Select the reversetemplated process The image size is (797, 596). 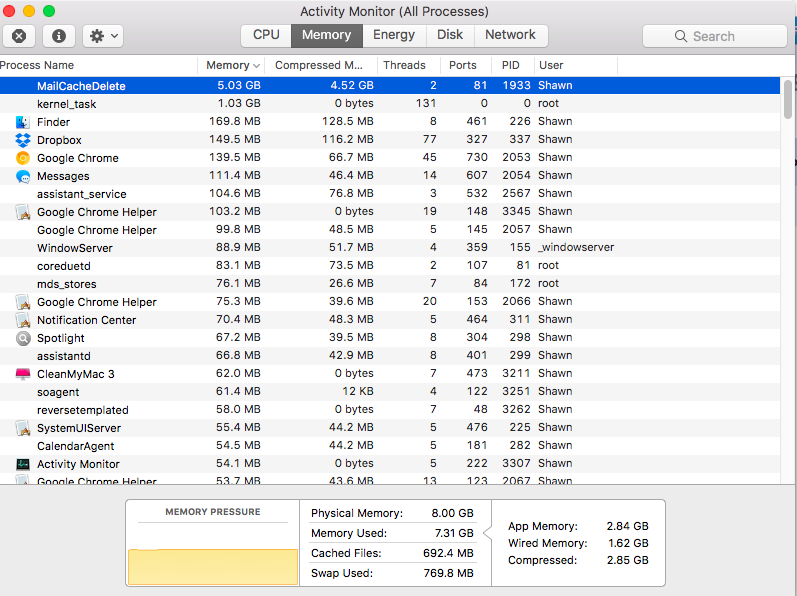pos(390,410)
